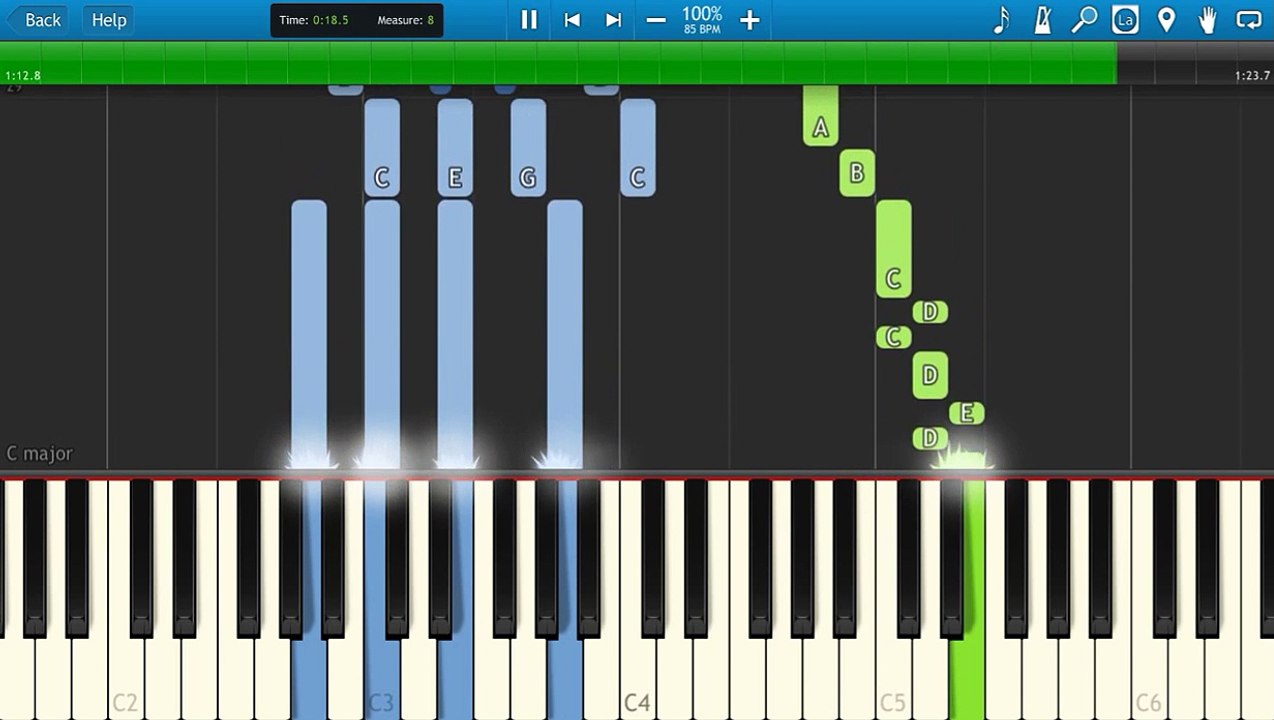The image size is (1274, 720).
Task: Click the unplayed dark end of progress bar
Action: tap(1195, 62)
